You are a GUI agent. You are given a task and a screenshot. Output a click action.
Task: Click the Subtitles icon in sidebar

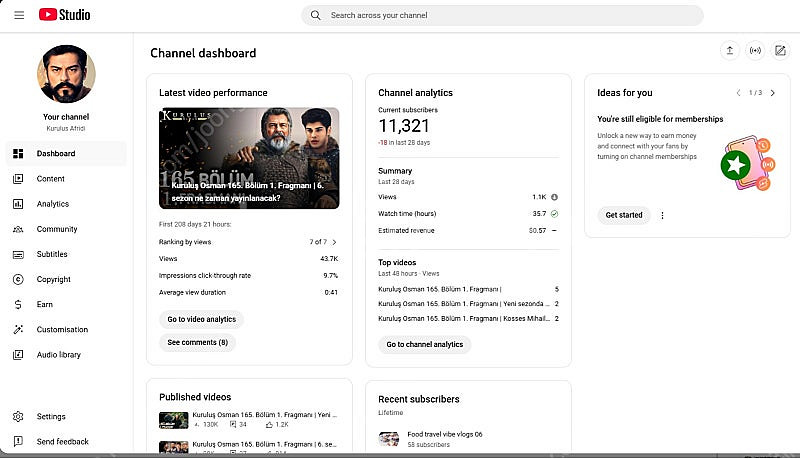[x=18, y=254]
